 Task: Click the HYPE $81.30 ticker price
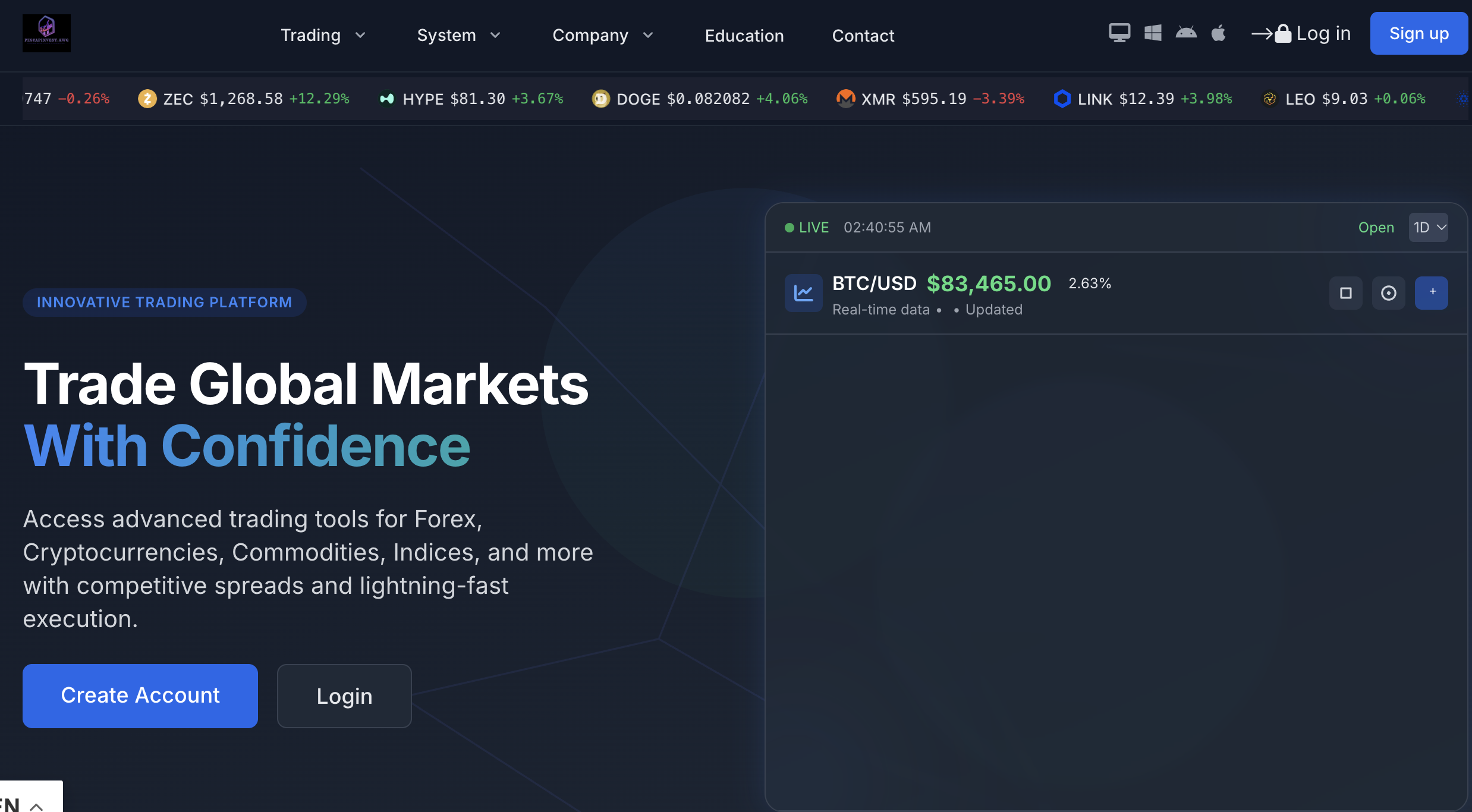477,99
